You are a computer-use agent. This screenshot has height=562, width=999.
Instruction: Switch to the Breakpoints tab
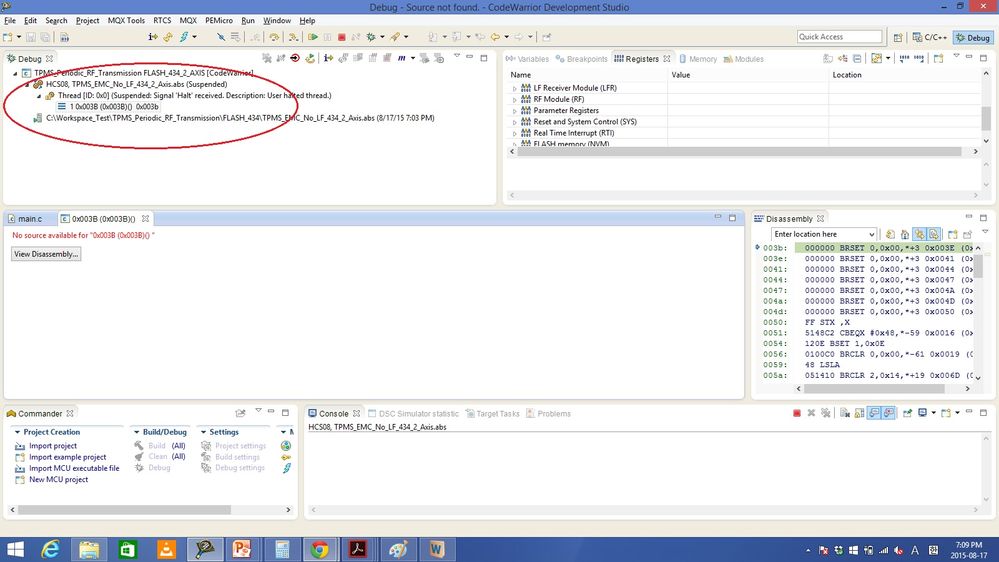pyautogui.click(x=581, y=59)
